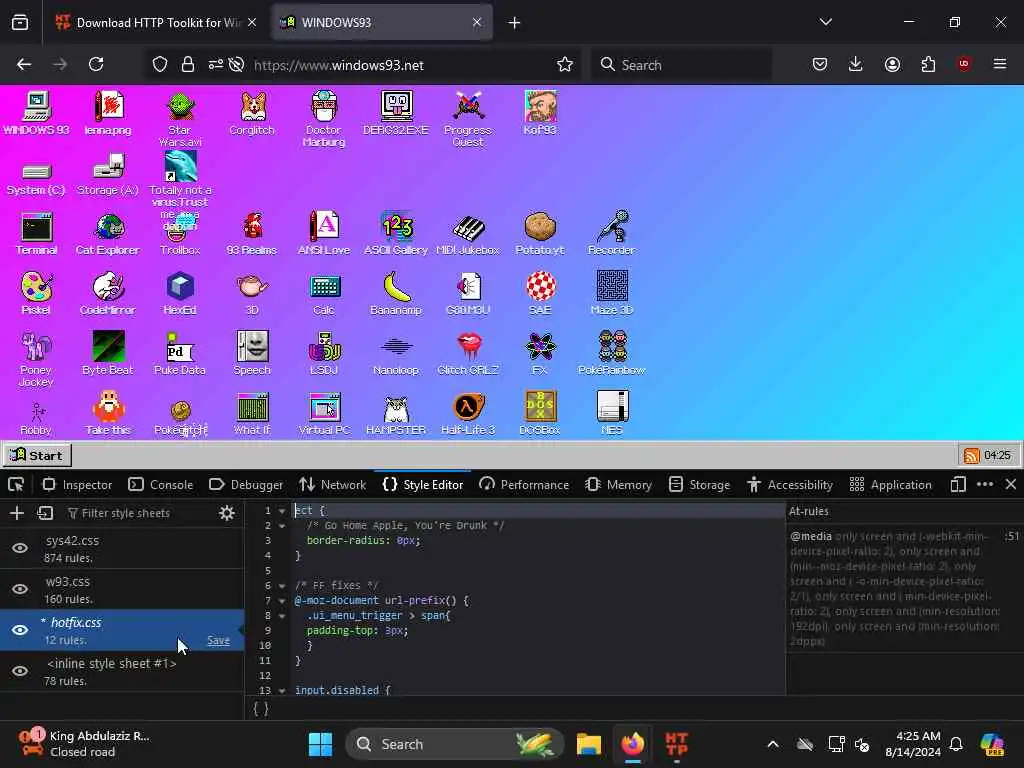Image resolution: width=1024 pixels, height=768 pixels.
Task: Open Bananamp music player icon
Action: point(396,293)
